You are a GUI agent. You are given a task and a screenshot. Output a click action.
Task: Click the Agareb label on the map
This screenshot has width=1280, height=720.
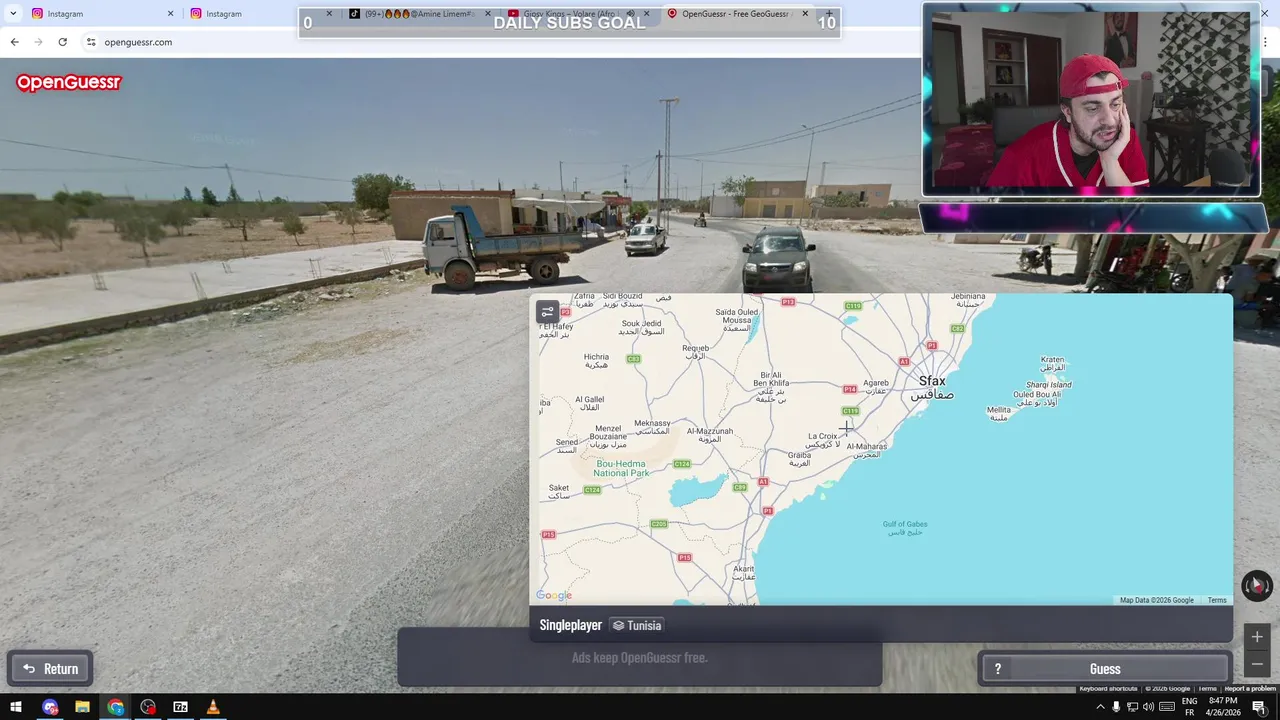tap(875, 386)
